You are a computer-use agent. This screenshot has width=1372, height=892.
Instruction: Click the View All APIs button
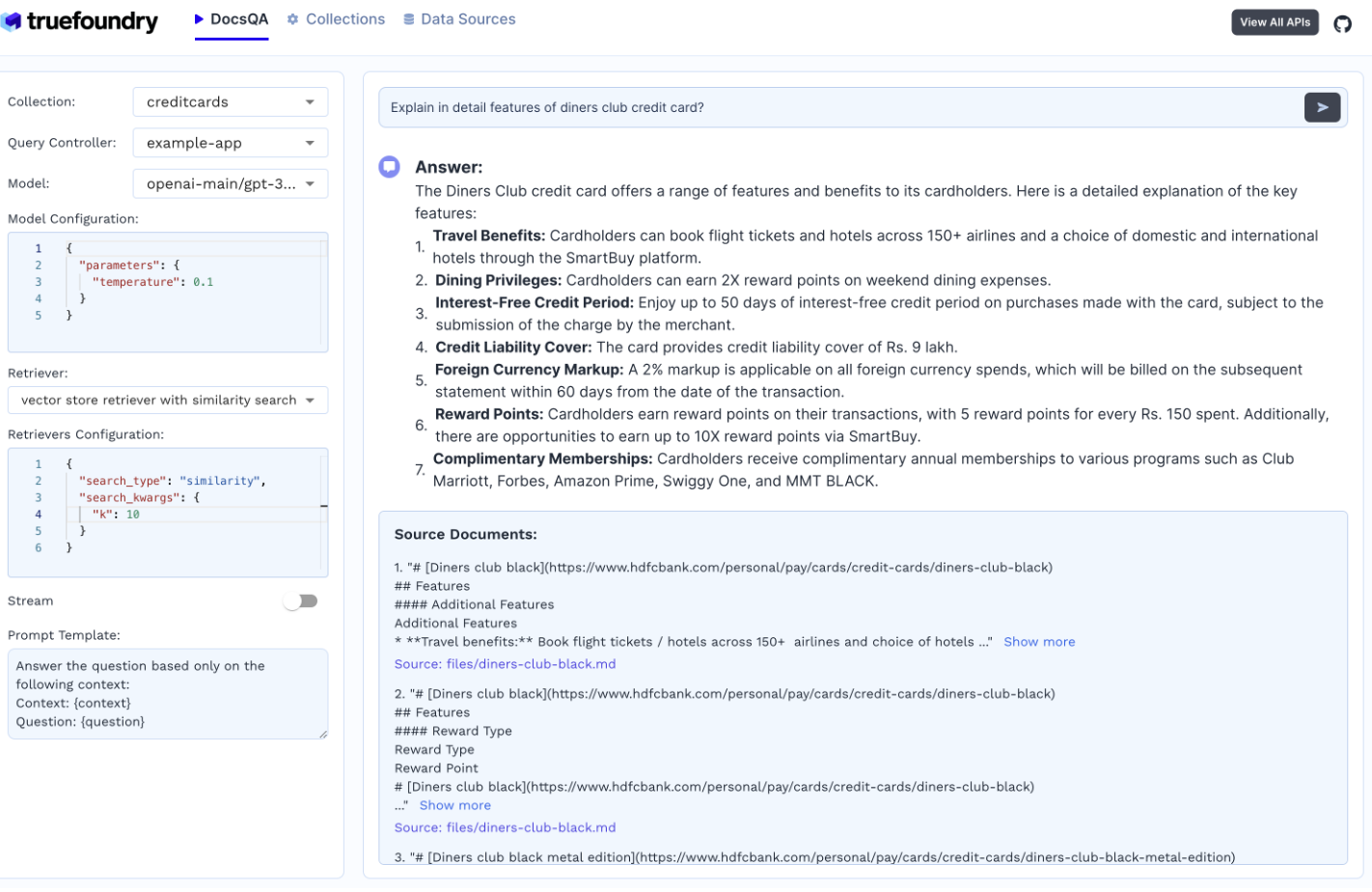click(1275, 22)
